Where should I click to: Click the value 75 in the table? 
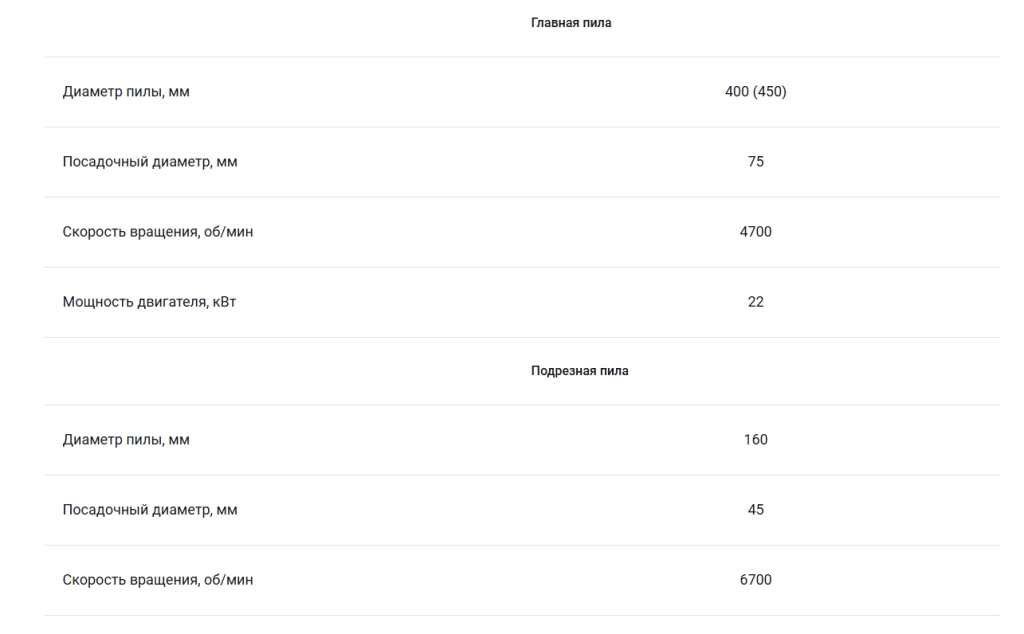(x=756, y=162)
